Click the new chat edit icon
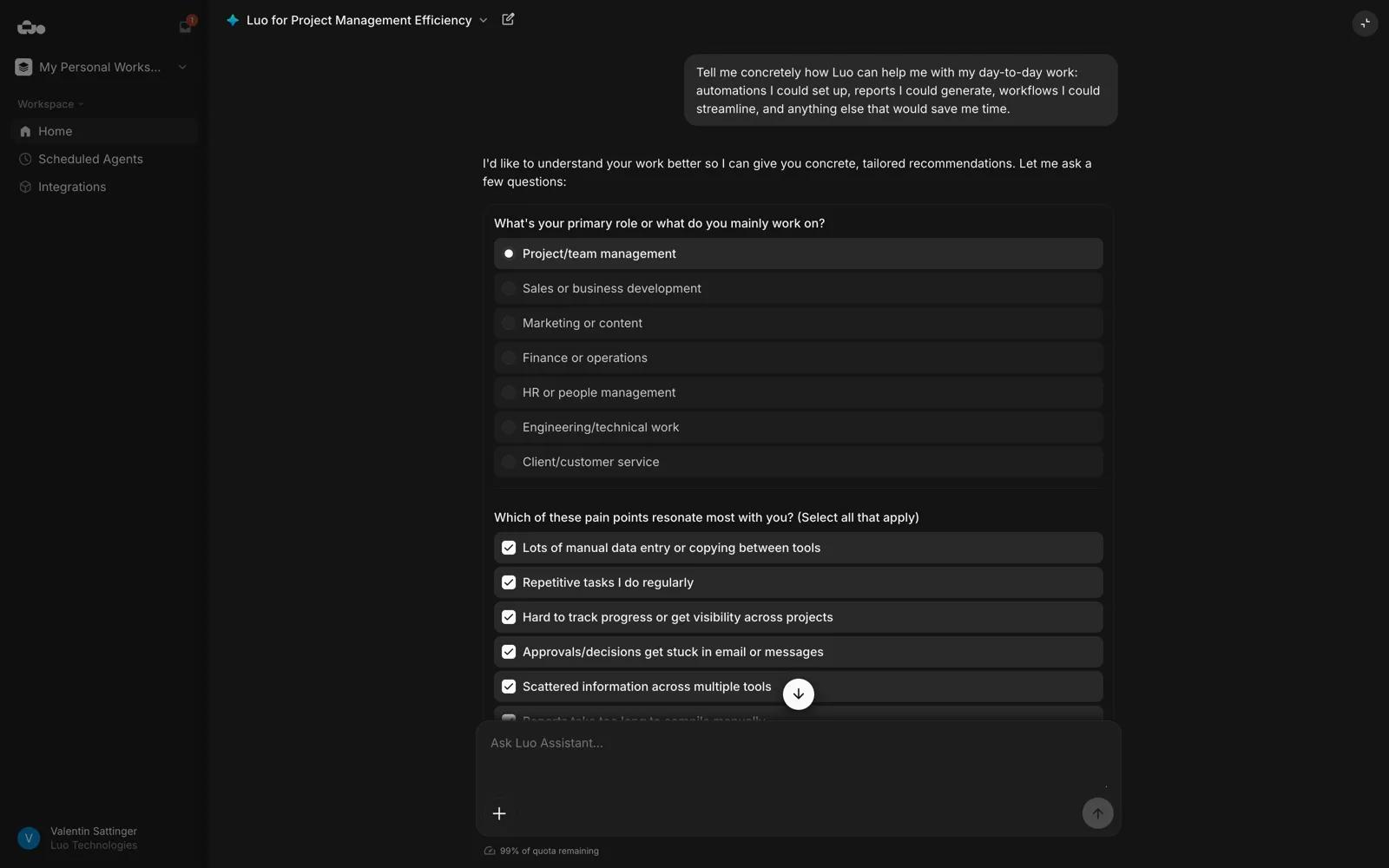The image size is (1389, 868). coord(508,19)
